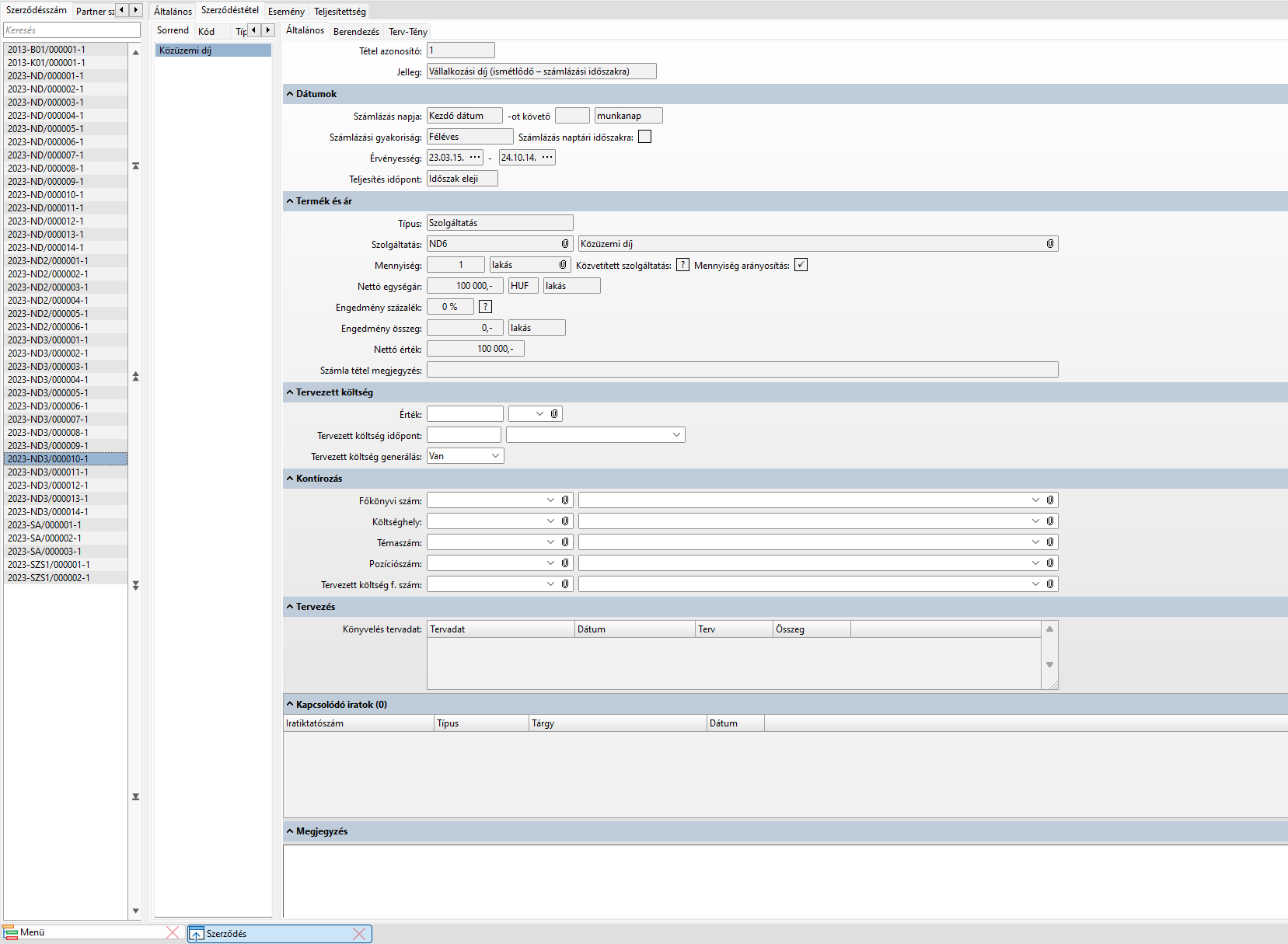
Task: Expand the Költséghely code dropdown
Action: (550, 521)
